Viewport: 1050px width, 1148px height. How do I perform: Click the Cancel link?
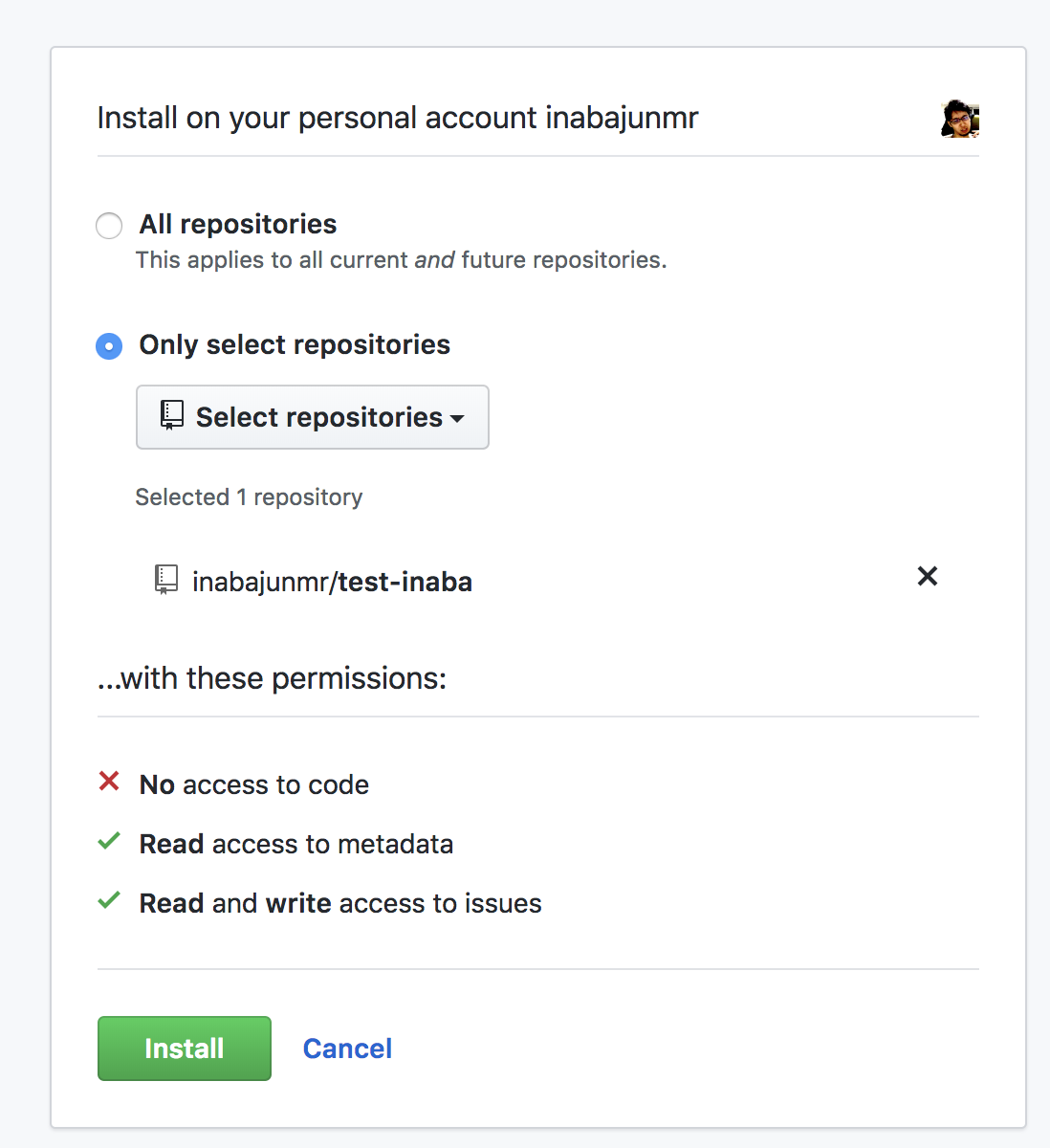[x=347, y=1049]
